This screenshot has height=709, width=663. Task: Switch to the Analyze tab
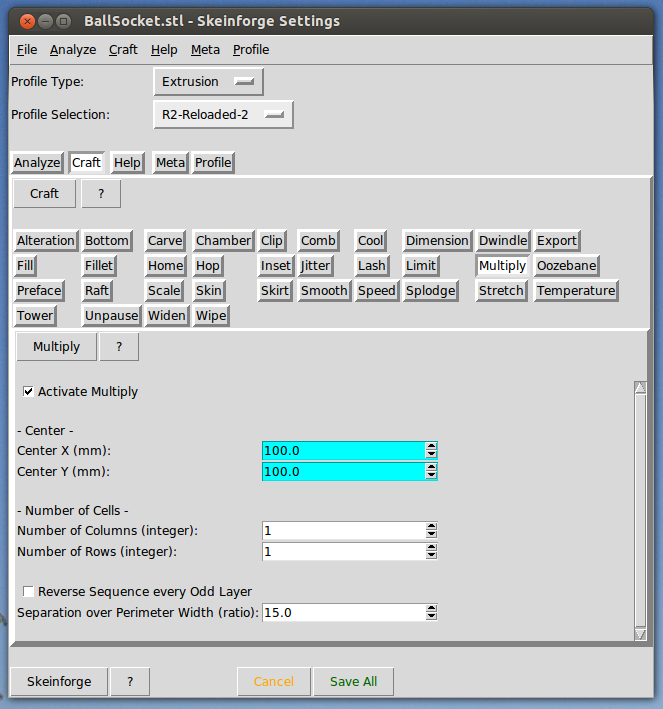37,162
